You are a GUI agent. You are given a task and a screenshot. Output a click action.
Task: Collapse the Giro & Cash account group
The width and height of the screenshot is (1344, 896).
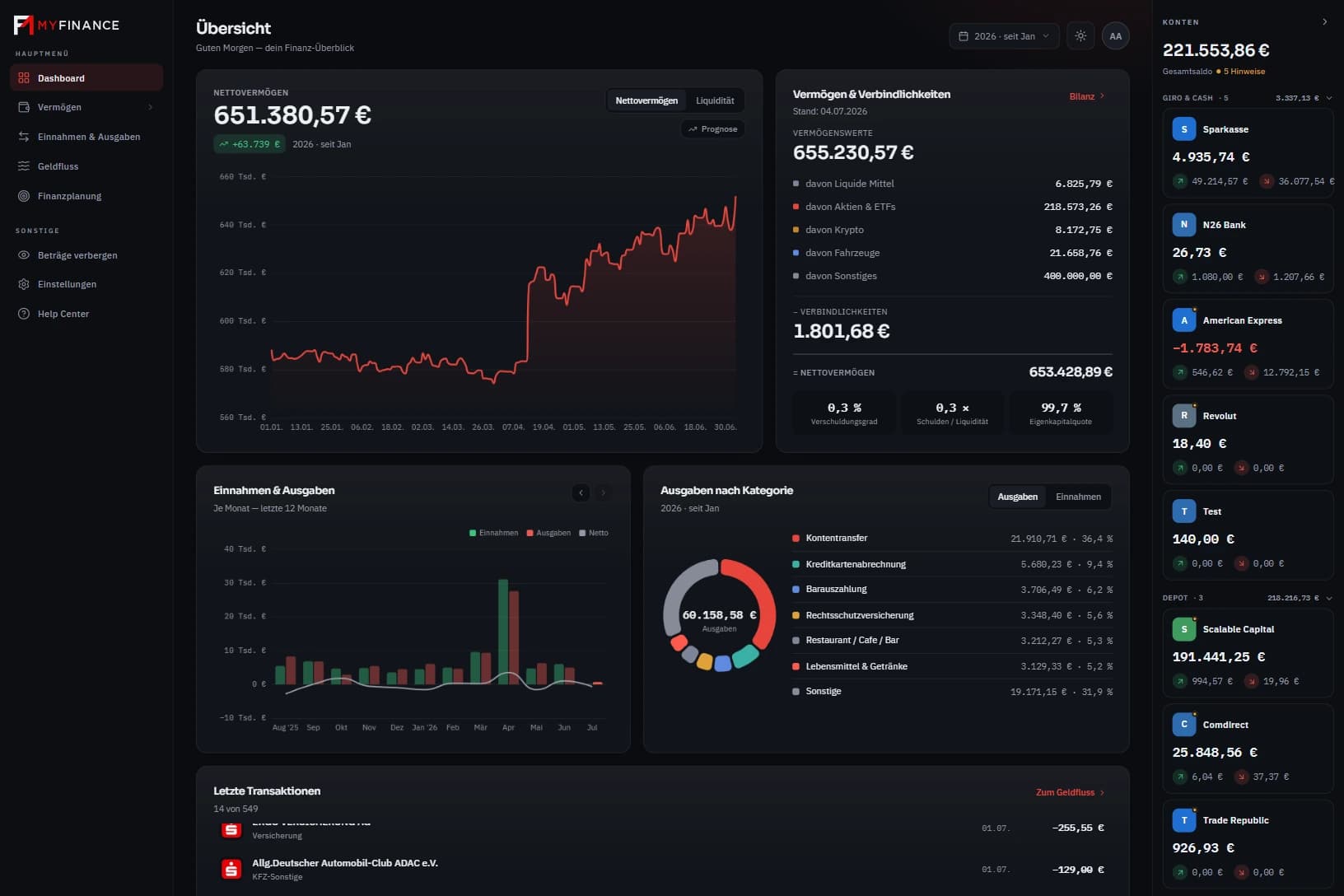point(1328,98)
